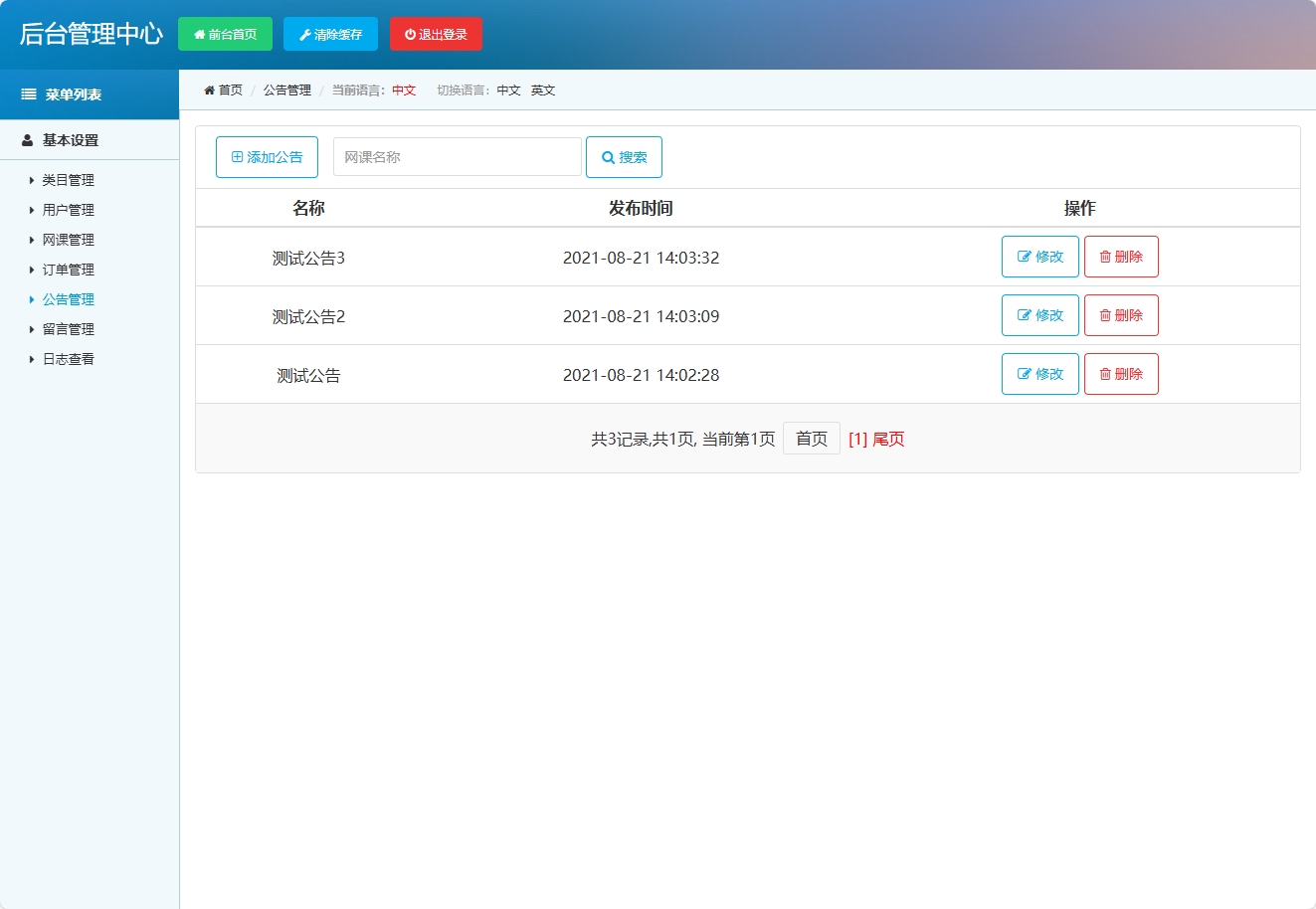Click the user icon beside 基本设置

point(26,139)
